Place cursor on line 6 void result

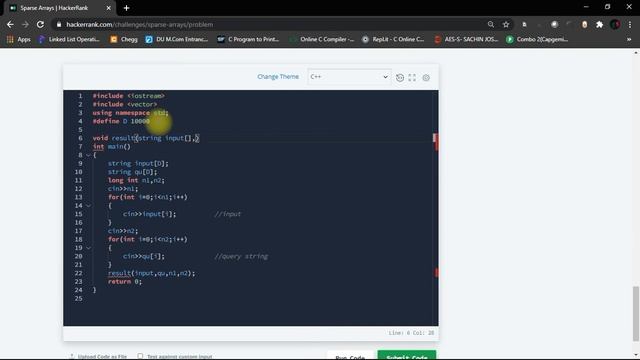[x=146, y=138]
